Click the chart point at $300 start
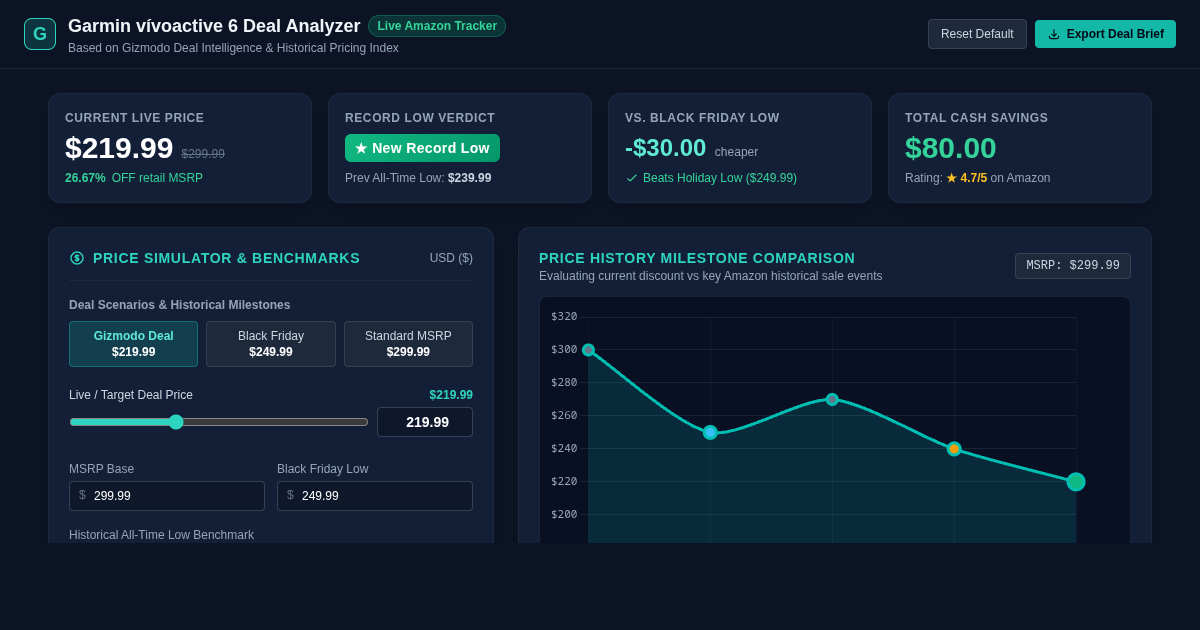Image resolution: width=1200 pixels, height=630 pixels. [x=588, y=350]
